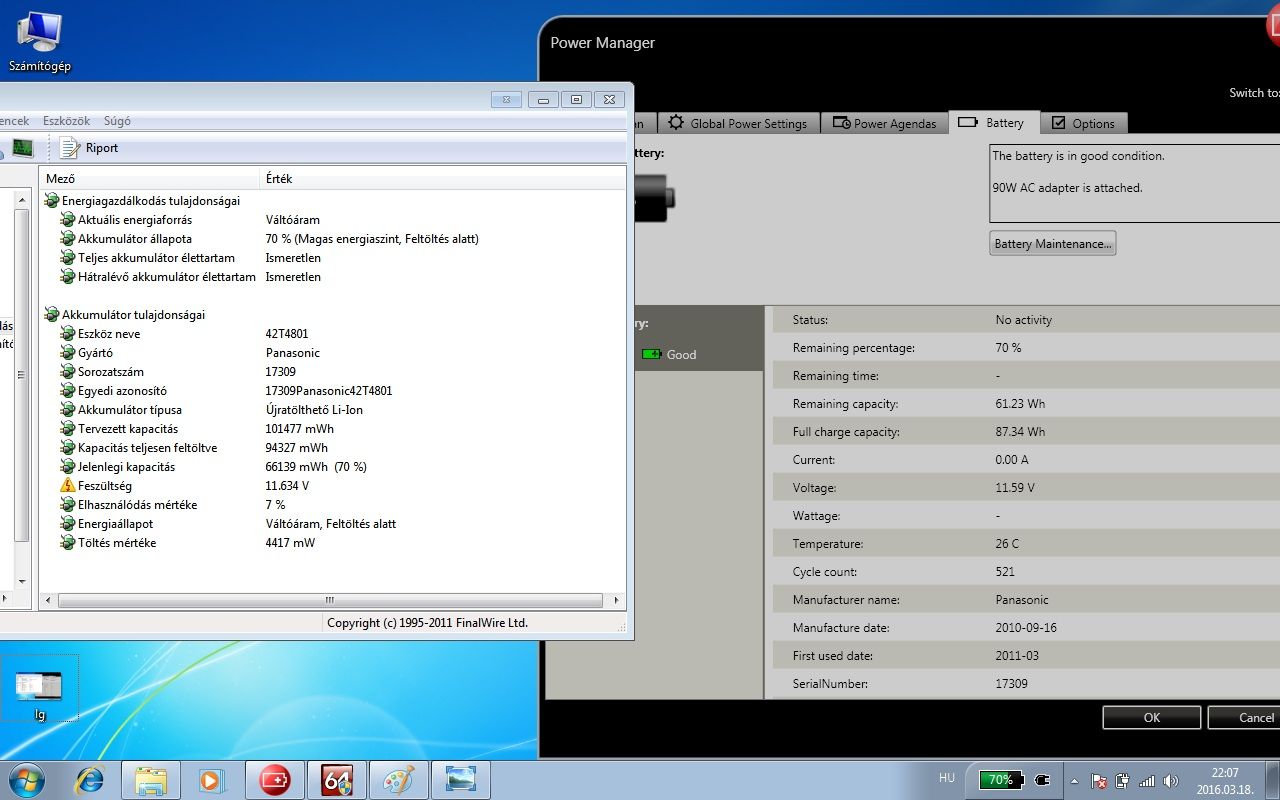
Task: Open the clock showing 22:07
Action: [1225, 780]
